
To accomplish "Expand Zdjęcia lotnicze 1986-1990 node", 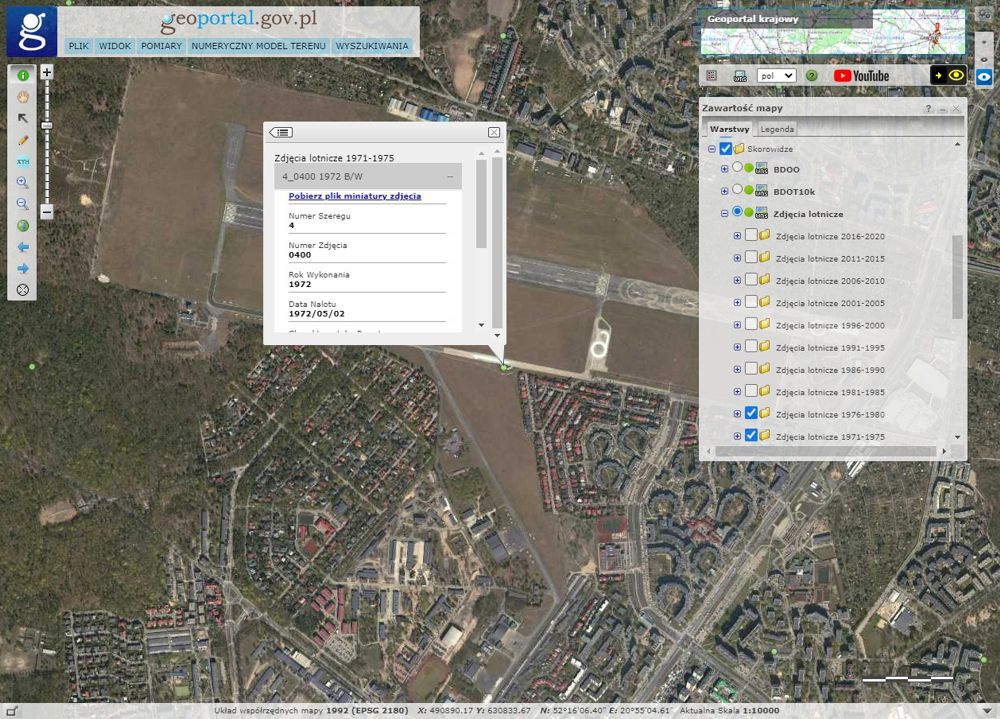I will 737,370.
